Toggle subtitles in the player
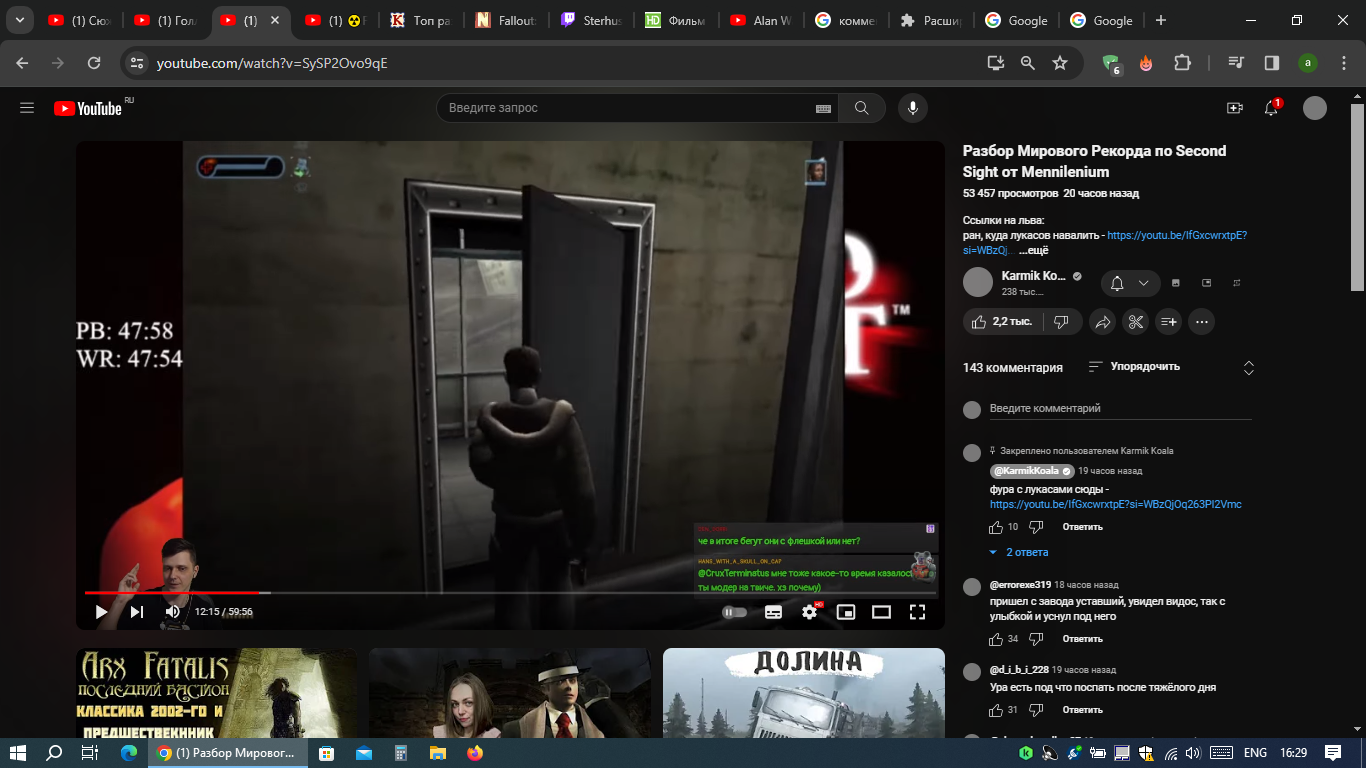Screen dimensions: 1366x768 (x=773, y=612)
